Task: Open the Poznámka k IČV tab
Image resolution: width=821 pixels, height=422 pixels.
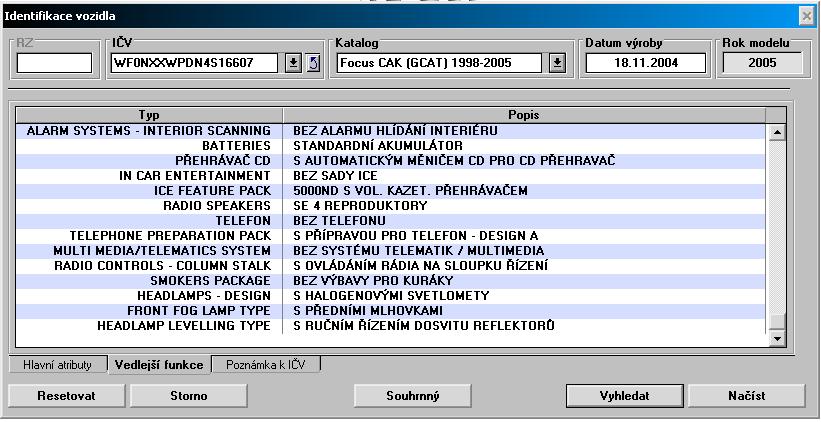Action: 267,365
